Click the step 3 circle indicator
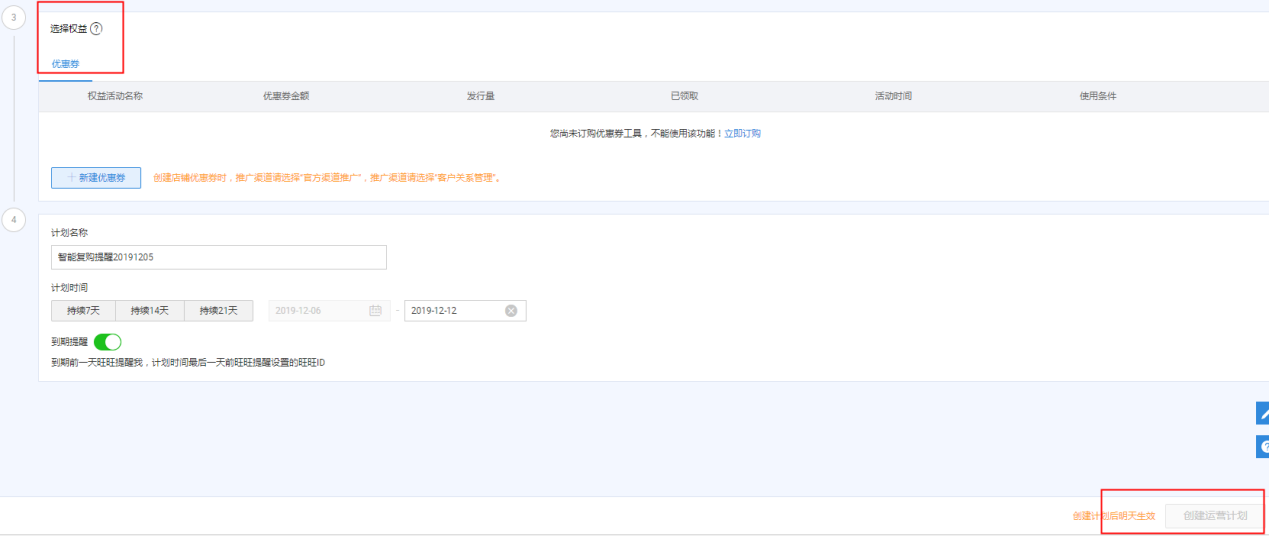 (x=13, y=19)
